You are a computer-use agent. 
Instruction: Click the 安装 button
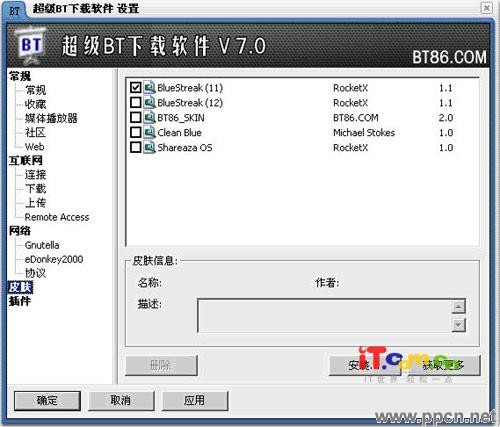coord(365,366)
